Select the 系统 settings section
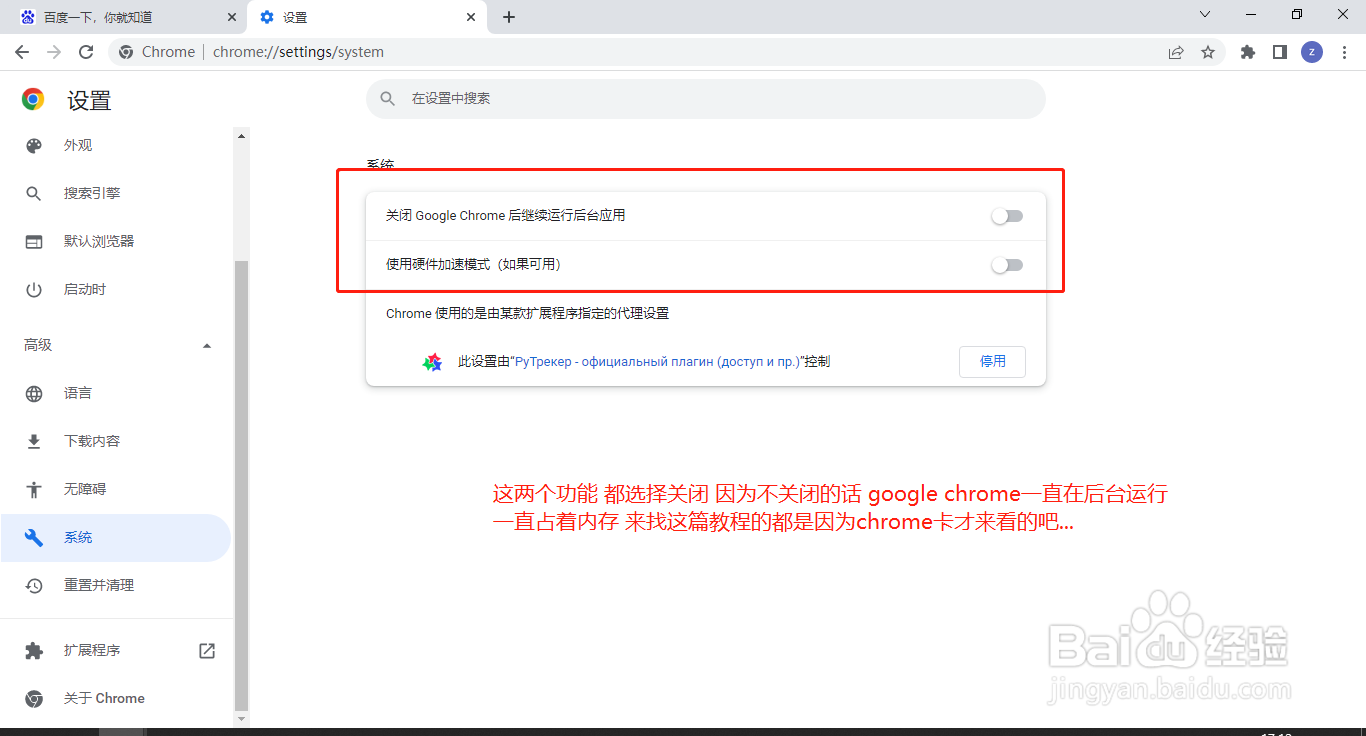The width and height of the screenshot is (1366, 736). point(115,538)
